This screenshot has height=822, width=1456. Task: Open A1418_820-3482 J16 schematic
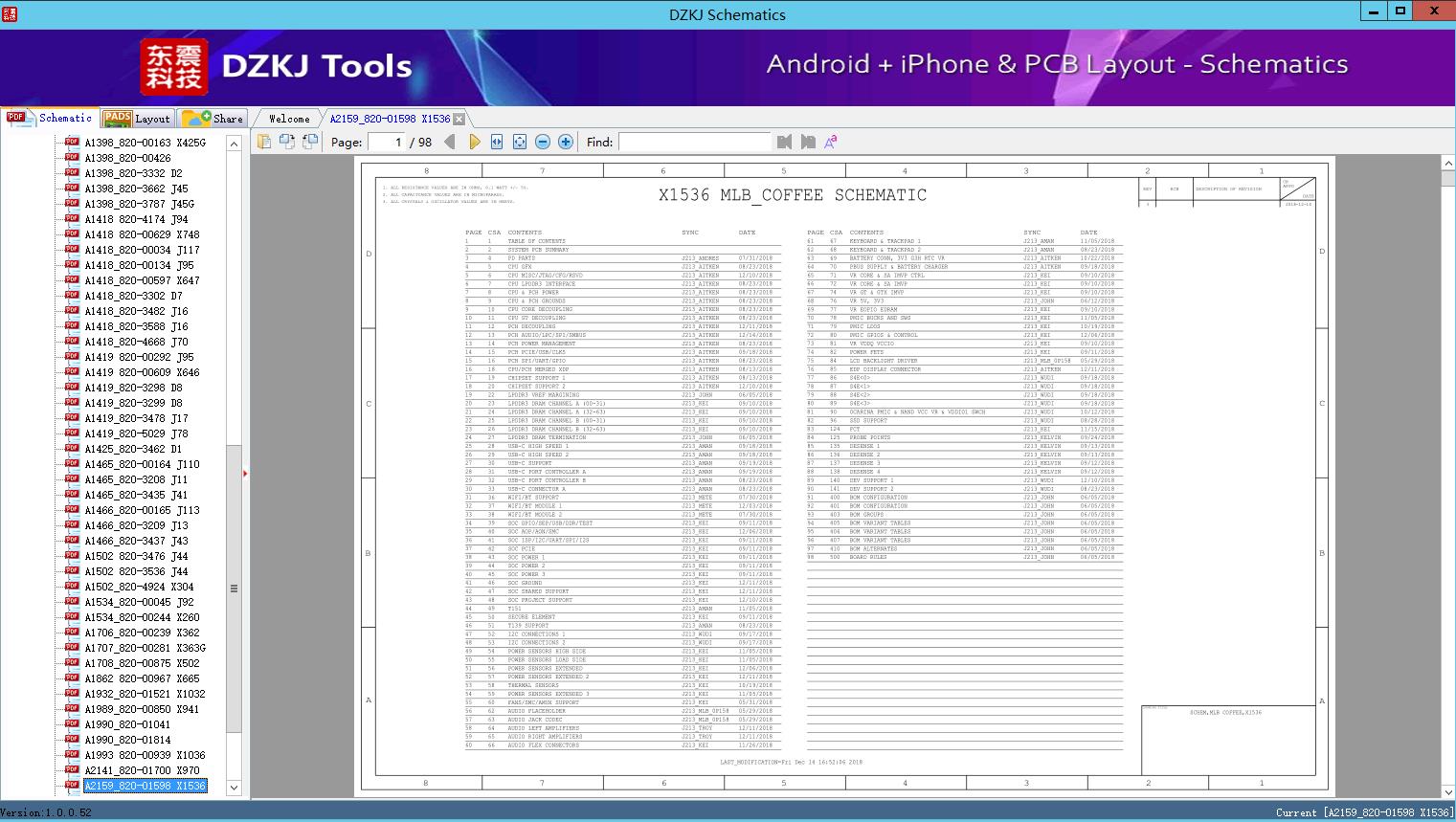click(x=136, y=311)
